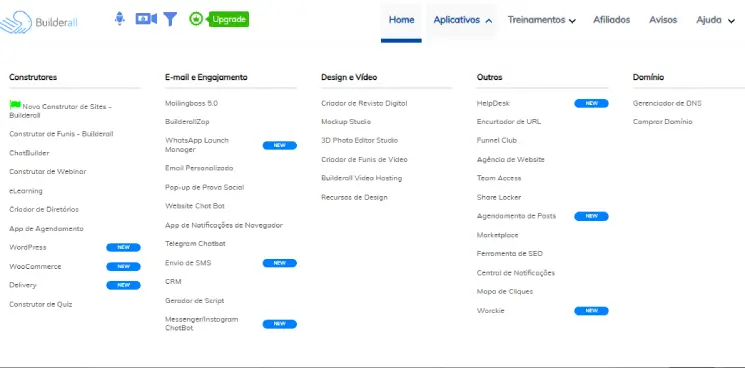Click NEW badge next to WhatsApp Launch Manager
Viewport: 745px width, 368px height.
[x=279, y=145]
